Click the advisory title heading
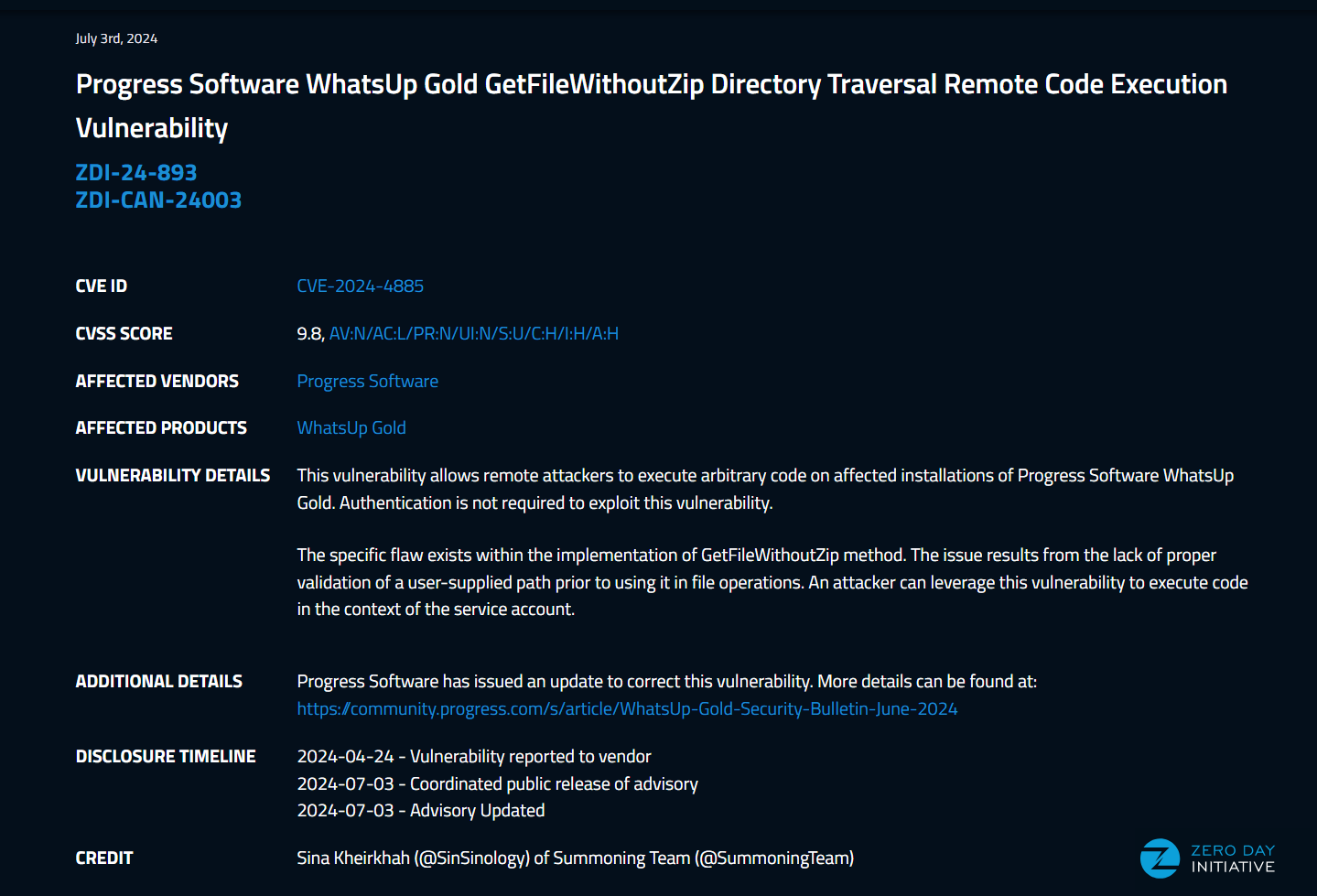1317x896 pixels. click(651, 85)
